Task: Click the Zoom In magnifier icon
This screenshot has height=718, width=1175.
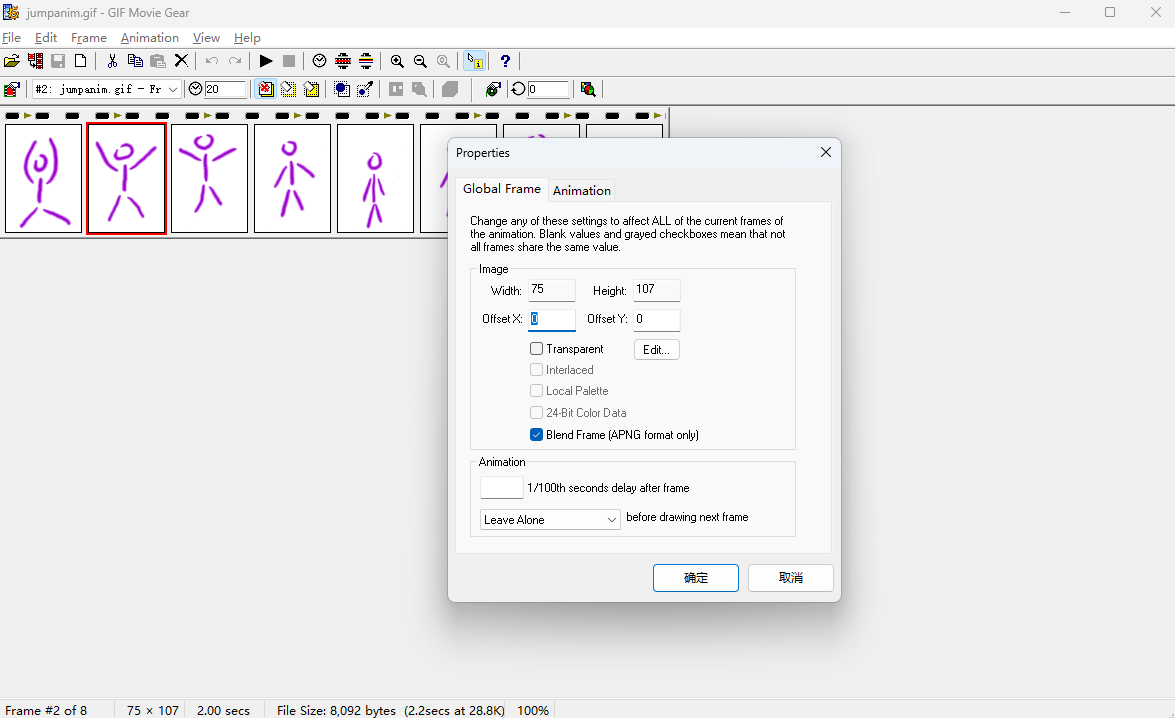Action: pos(397,61)
